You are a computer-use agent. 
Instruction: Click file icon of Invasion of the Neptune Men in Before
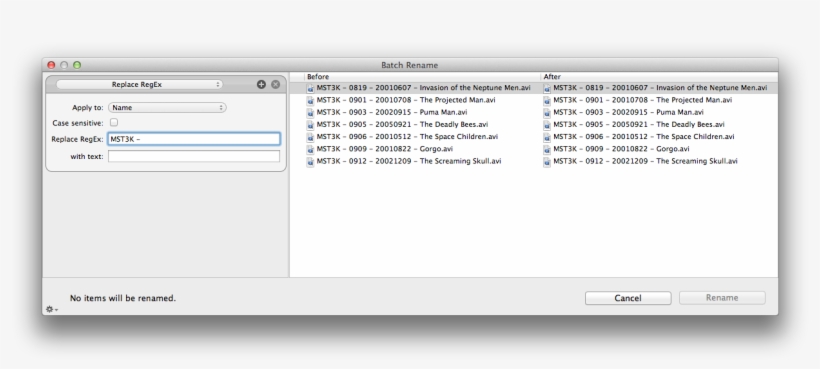click(x=310, y=88)
